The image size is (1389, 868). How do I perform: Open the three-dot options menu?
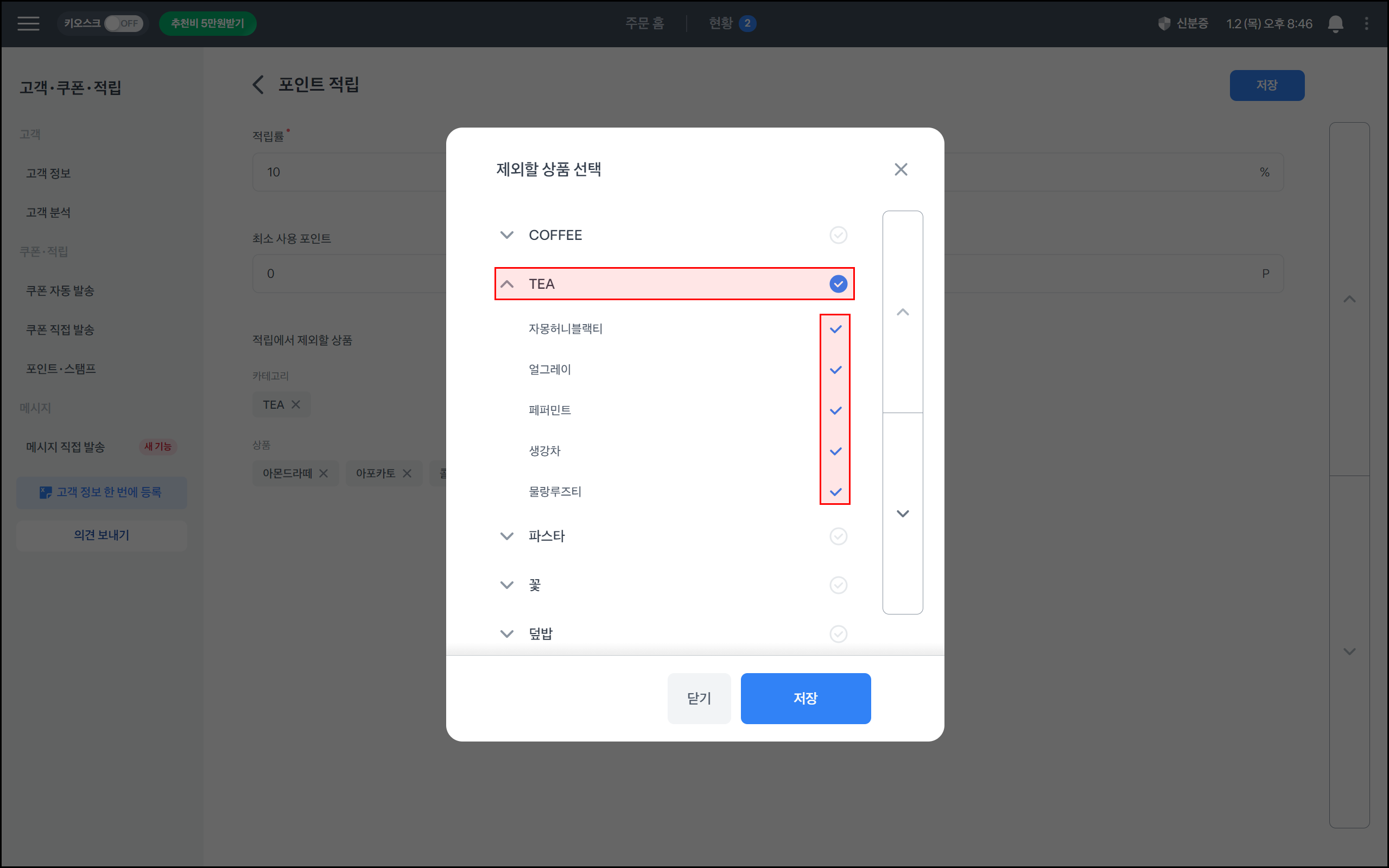pyautogui.click(x=1367, y=23)
